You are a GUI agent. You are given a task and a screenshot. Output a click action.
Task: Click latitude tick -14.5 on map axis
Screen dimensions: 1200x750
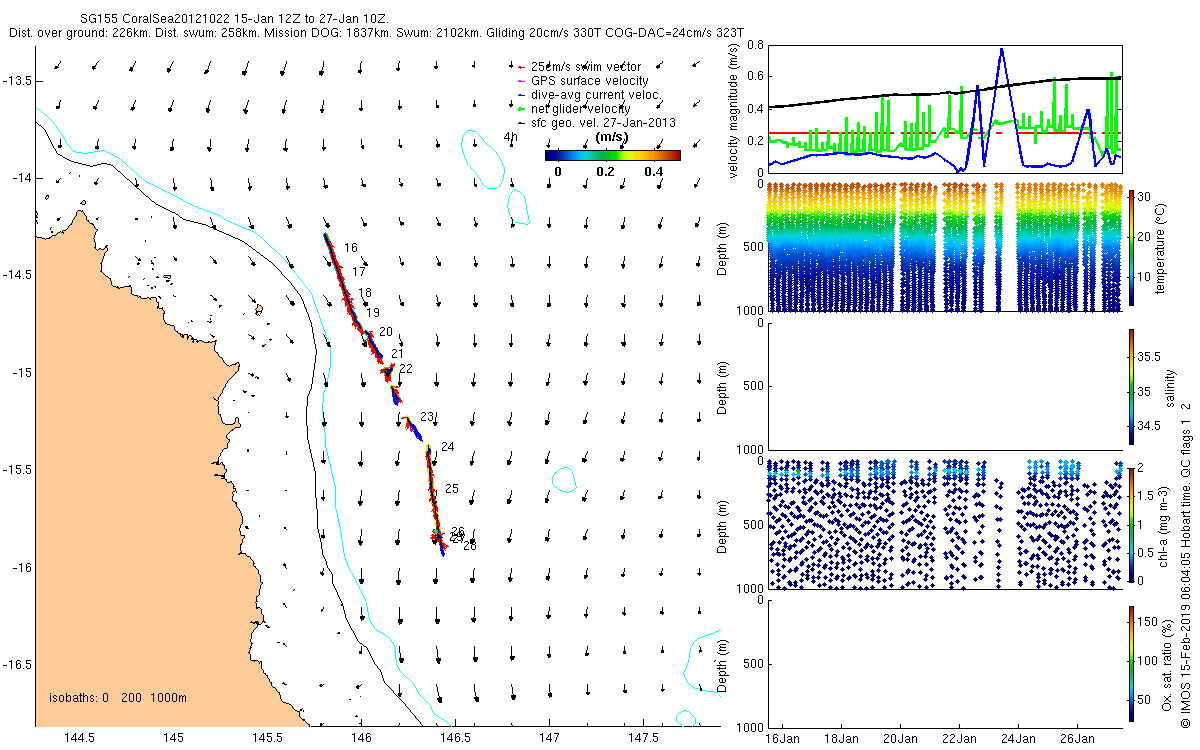tap(19, 275)
